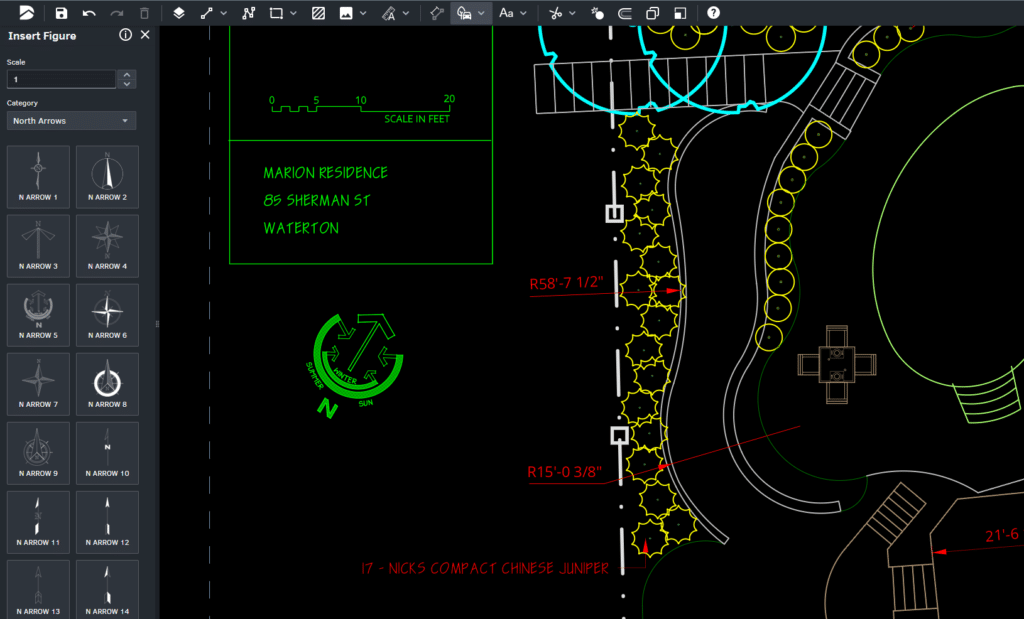The width and height of the screenshot is (1024, 619).
Task: Increase Scale using the stepper arrow
Action: coord(127,74)
